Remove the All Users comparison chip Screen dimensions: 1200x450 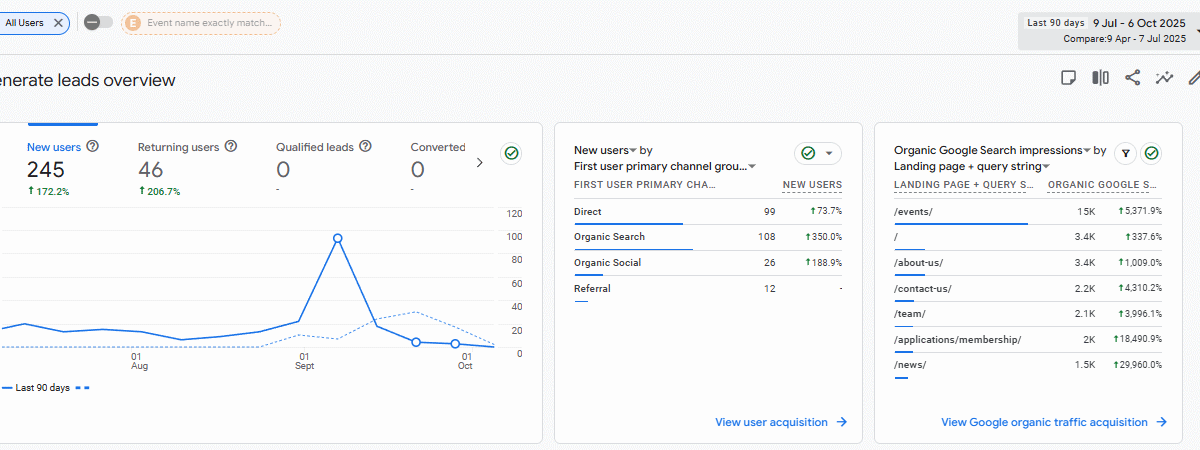click(x=58, y=22)
